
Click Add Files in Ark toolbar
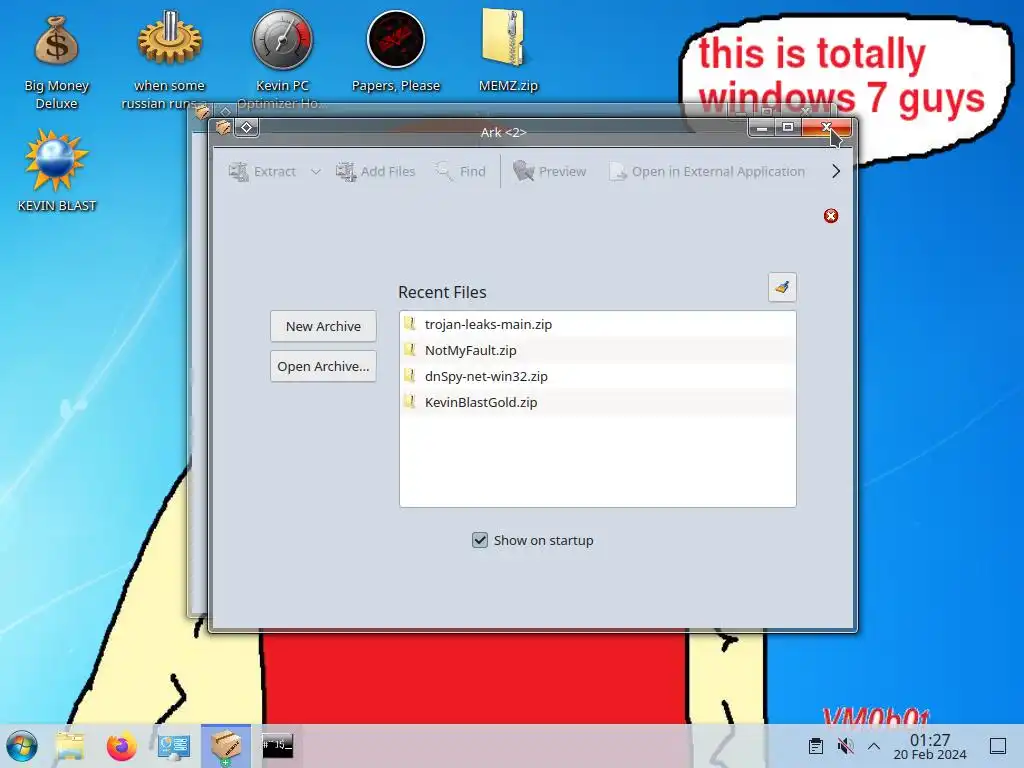pos(376,172)
